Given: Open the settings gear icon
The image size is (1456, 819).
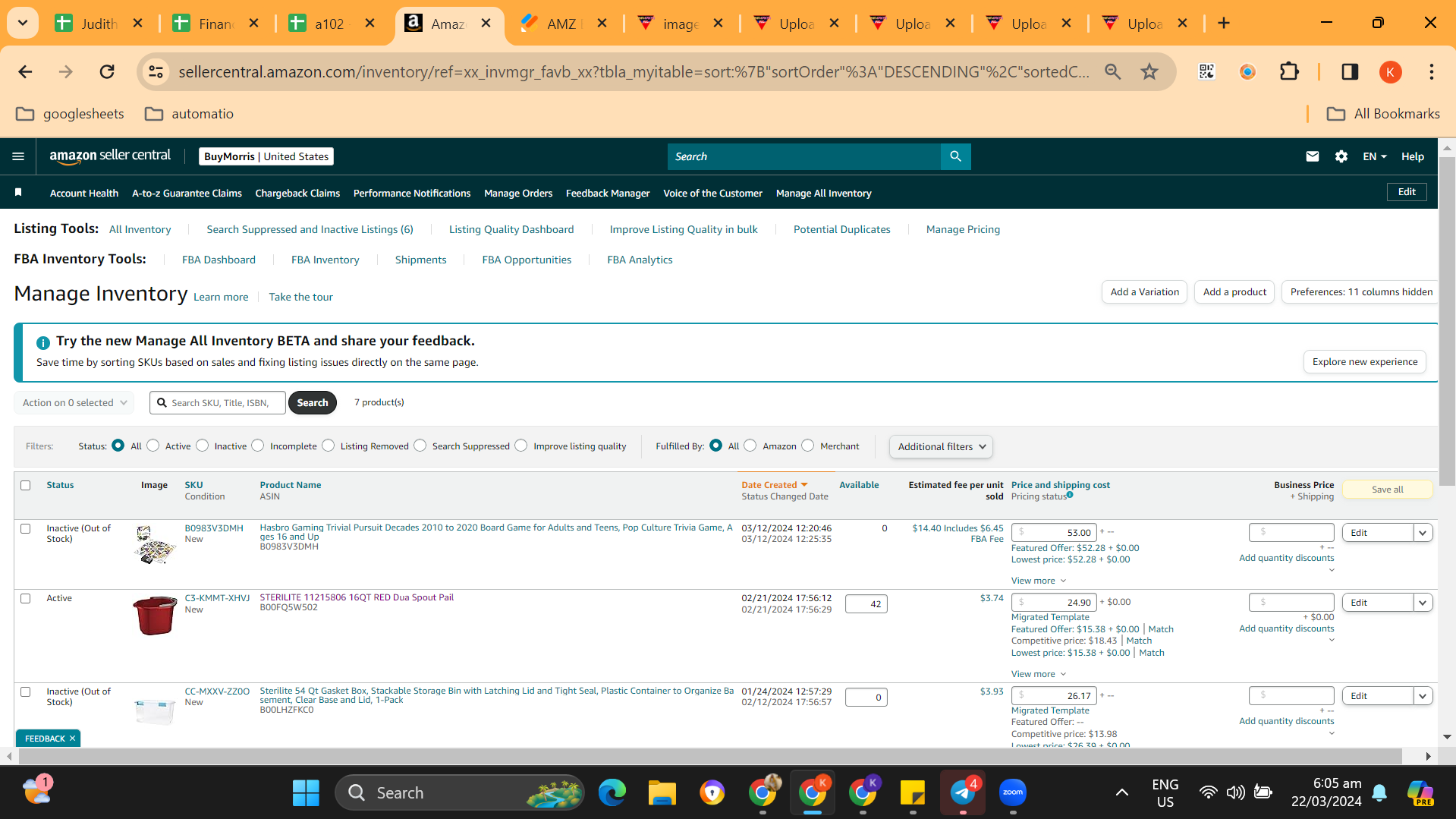Looking at the screenshot, I should coord(1341,156).
